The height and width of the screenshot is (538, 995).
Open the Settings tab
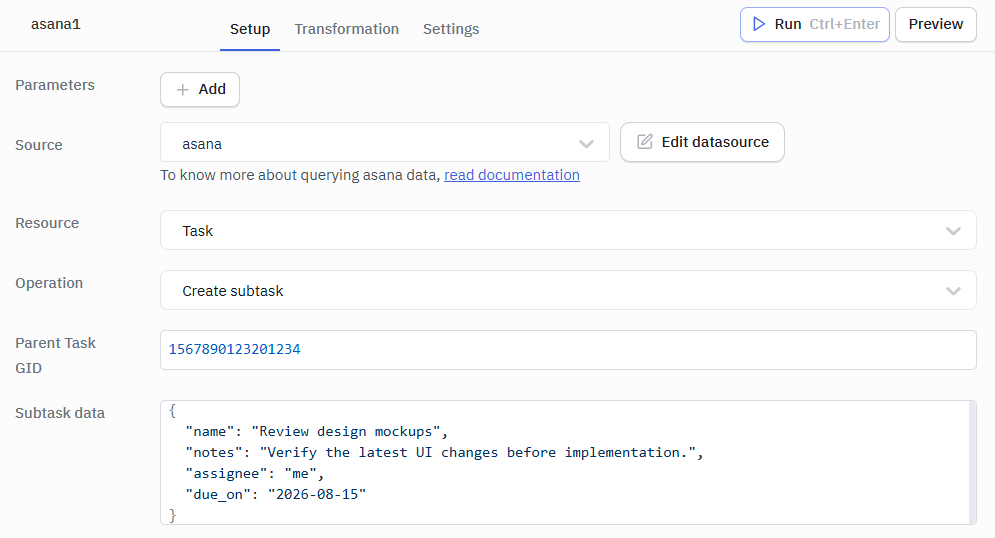tap(451, 29)
